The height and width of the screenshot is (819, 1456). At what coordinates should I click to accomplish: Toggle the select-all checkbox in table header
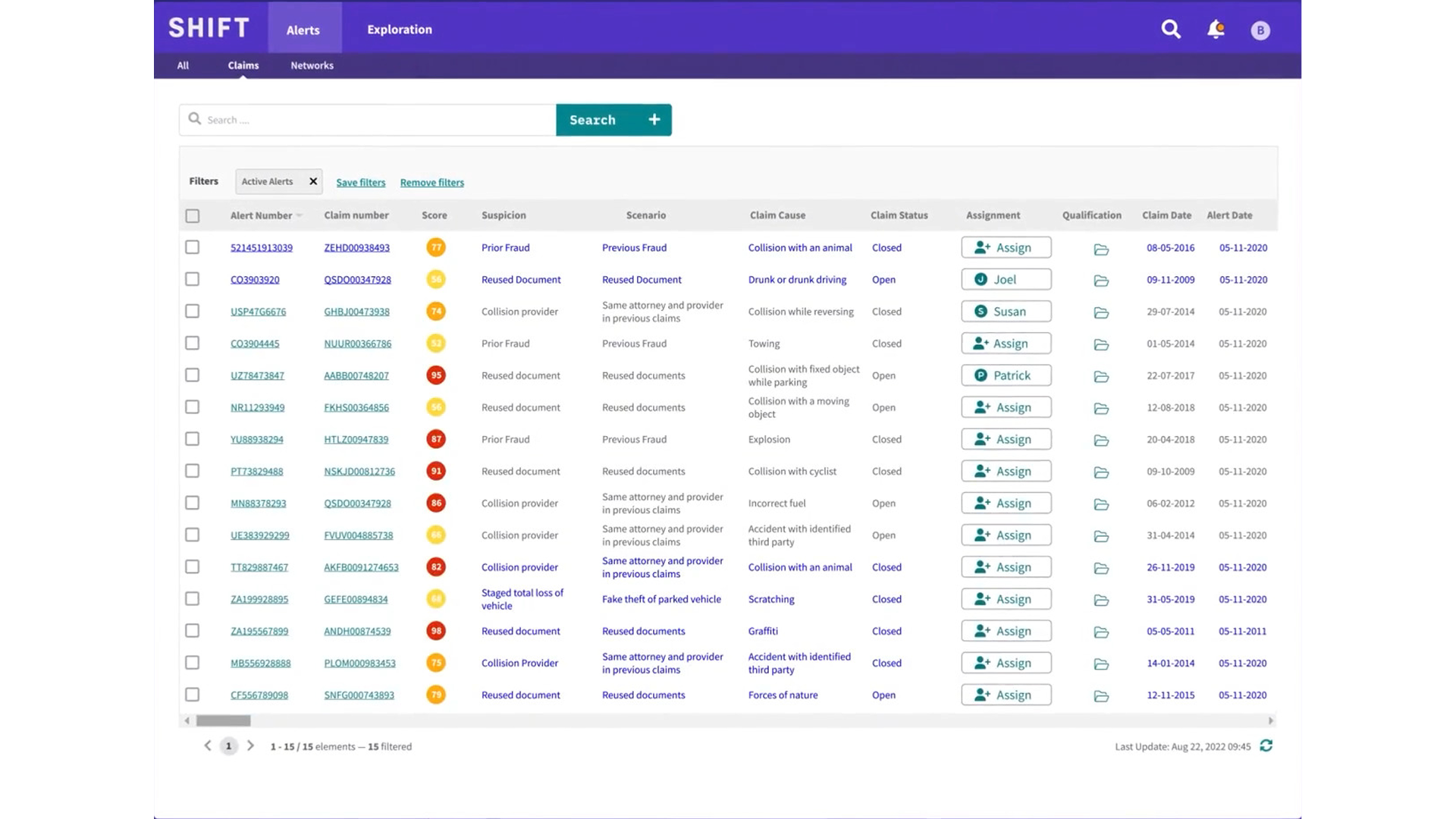pyautogui.click(x=193, y=216)
